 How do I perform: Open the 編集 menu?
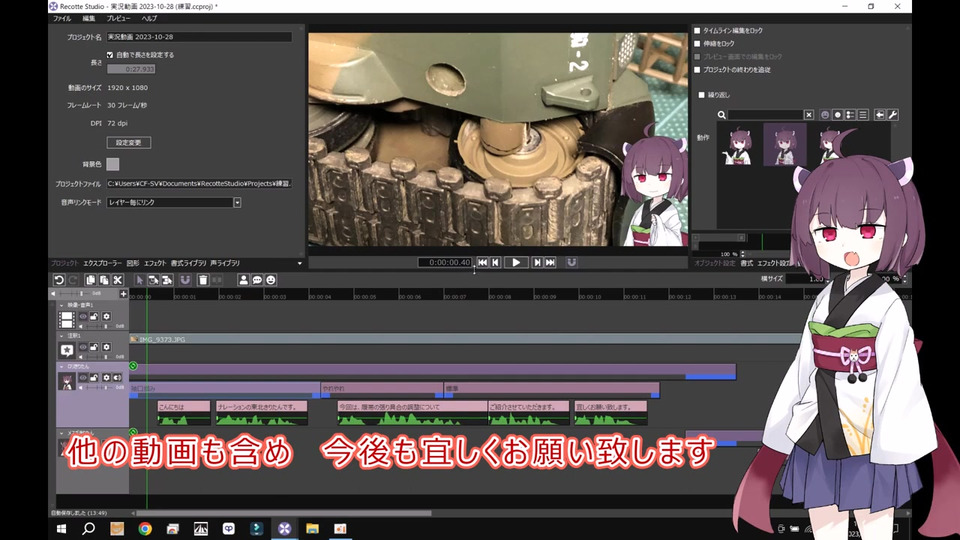pos(89,18)
